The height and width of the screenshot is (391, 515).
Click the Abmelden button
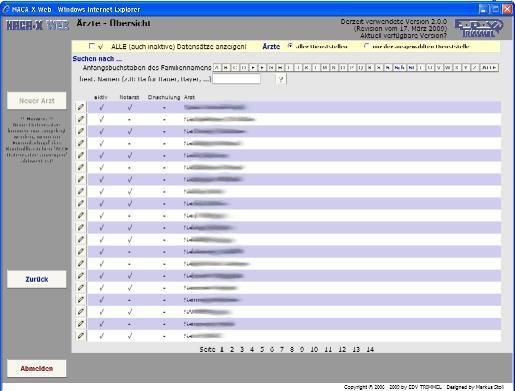click(37, 368)
